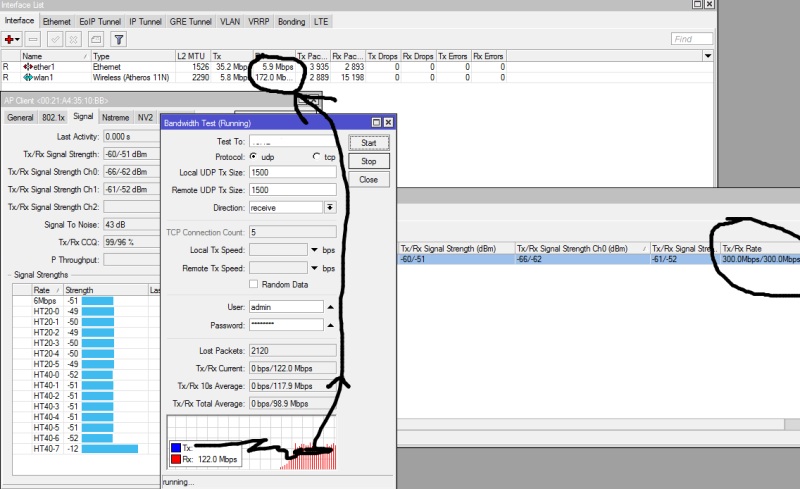Open the GRE Tunnel tab

(190, 21)
